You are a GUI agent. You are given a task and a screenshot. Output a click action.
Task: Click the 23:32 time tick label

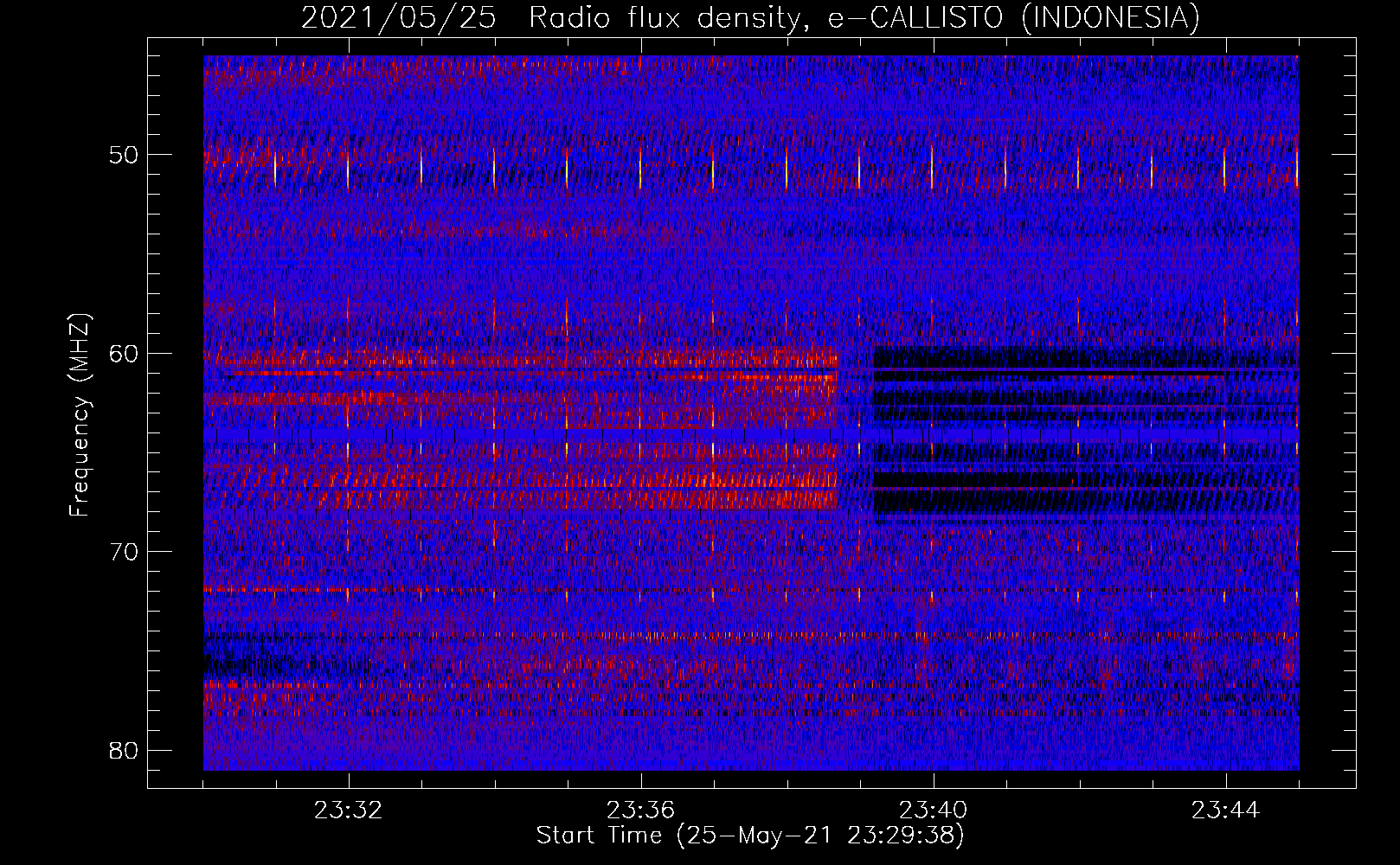(x=348, y=811)
